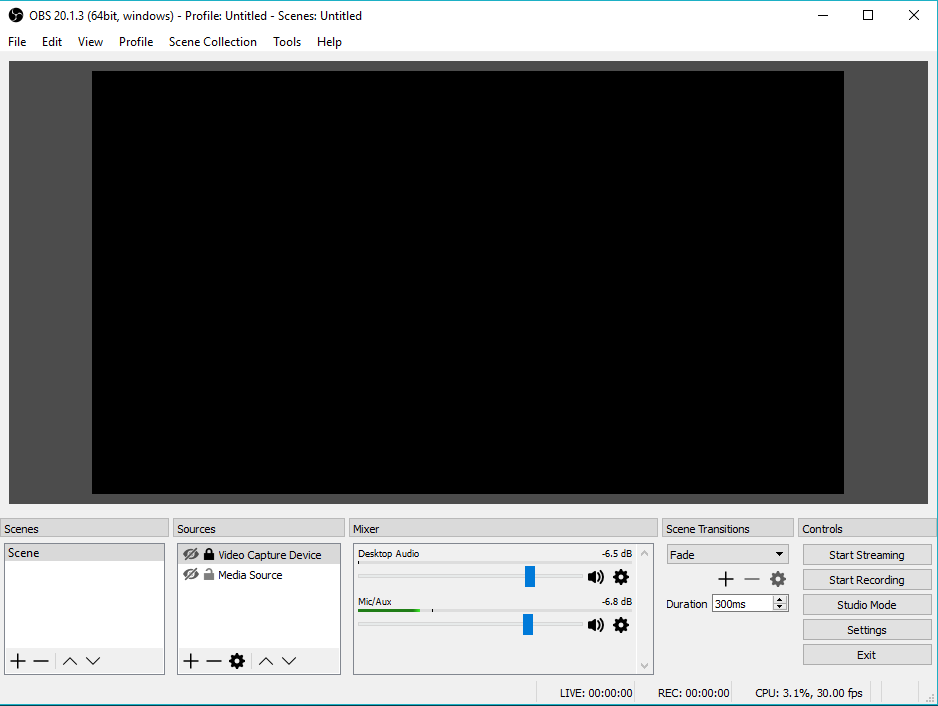Mute the Desktop Audio speaker
Screen dimensions: 938x706
596,577
